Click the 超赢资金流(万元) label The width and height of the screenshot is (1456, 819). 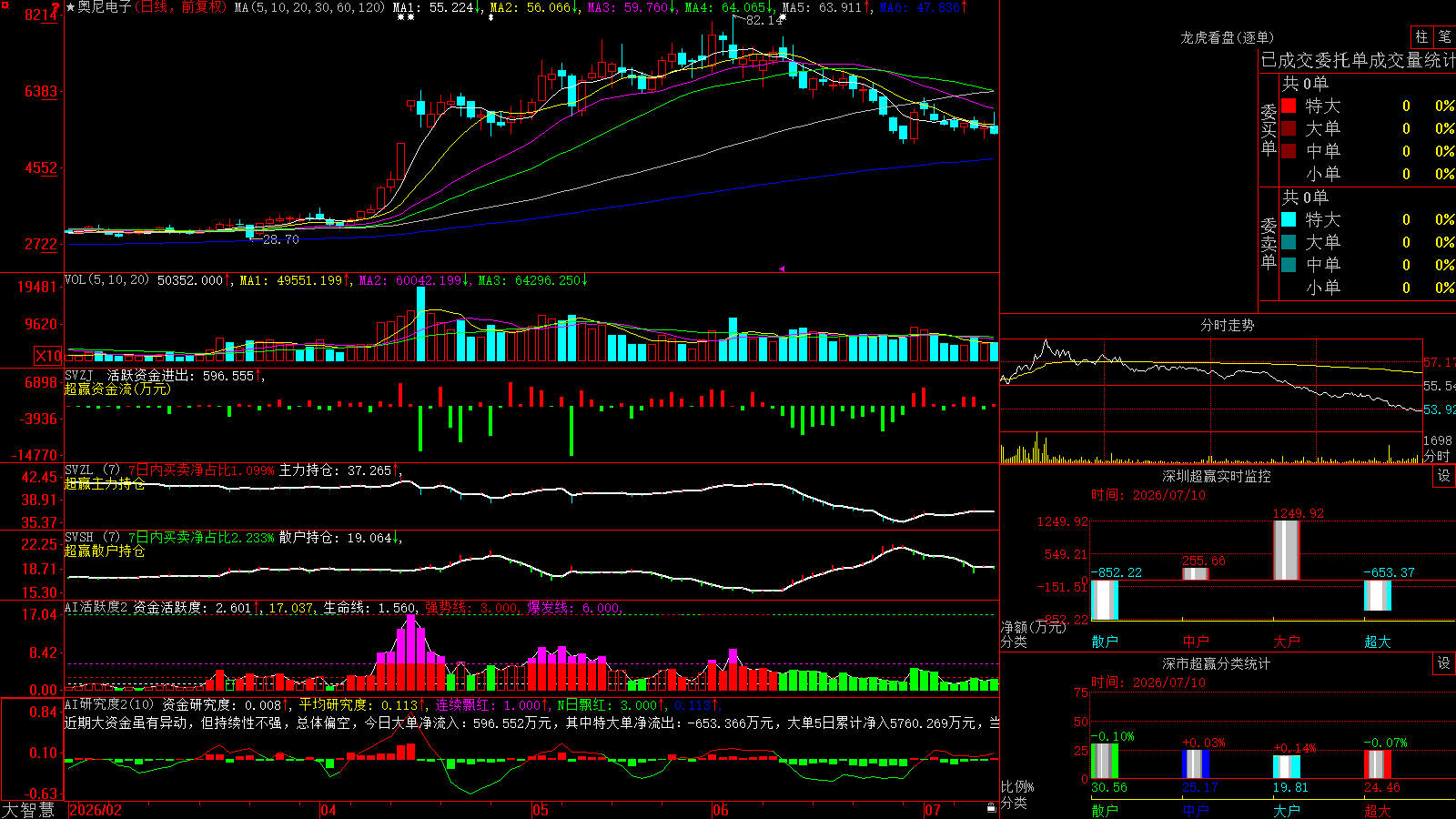[117, 389]
